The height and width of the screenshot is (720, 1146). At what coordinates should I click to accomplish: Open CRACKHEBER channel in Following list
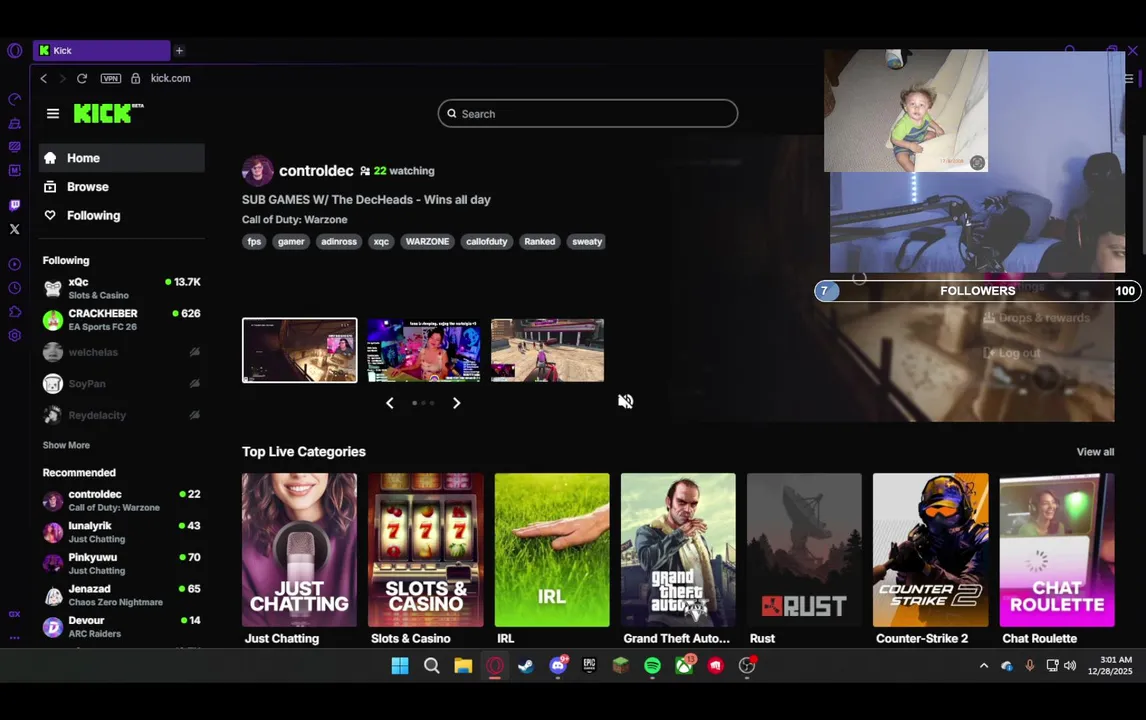point(121,319)
